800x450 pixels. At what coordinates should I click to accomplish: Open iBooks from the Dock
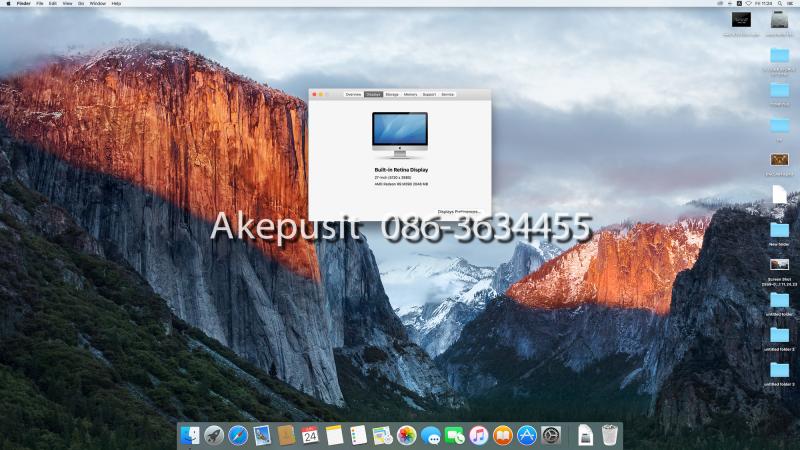coord(503,435)
